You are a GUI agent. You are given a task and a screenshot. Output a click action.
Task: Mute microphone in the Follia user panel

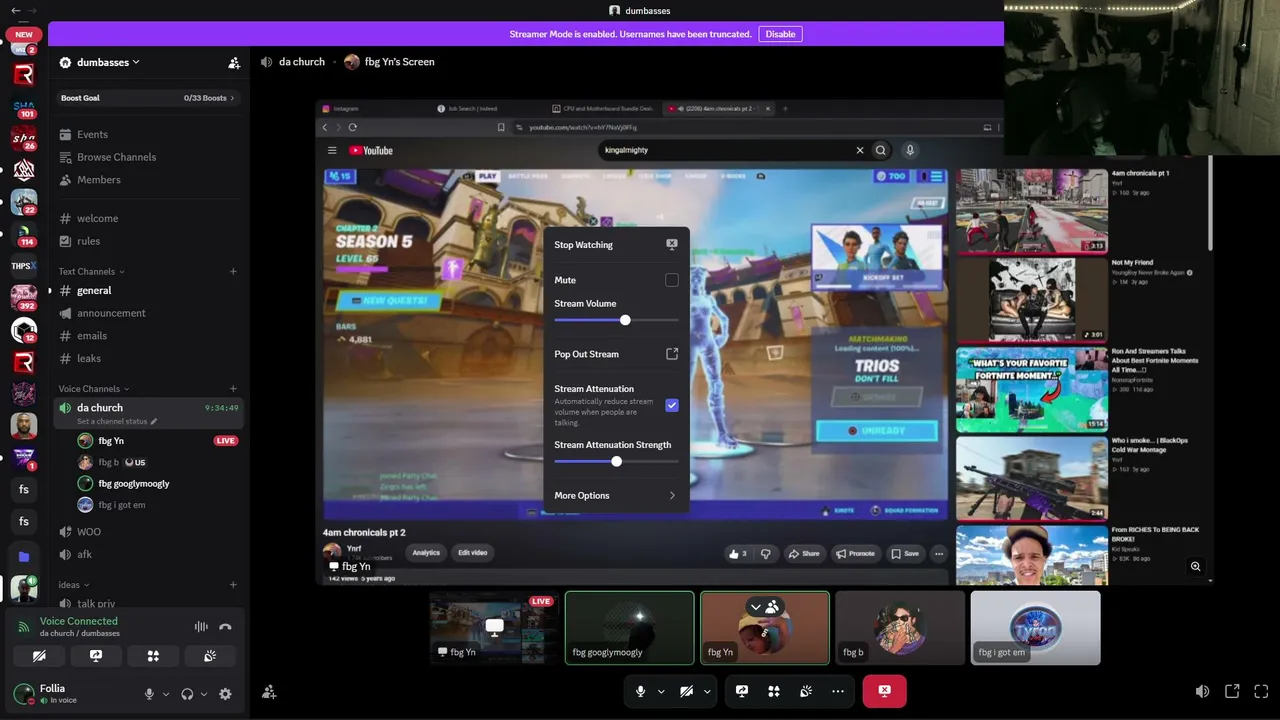click(149, 694)
